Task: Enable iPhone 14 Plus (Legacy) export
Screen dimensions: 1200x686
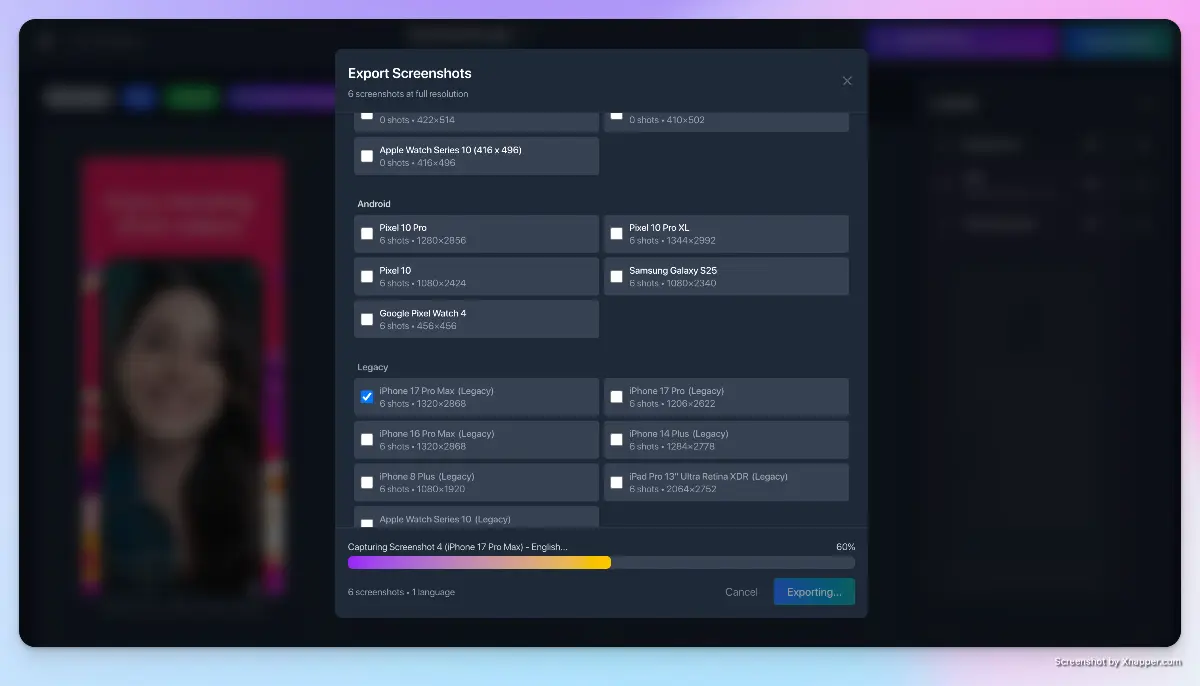Action: [616, 439]
